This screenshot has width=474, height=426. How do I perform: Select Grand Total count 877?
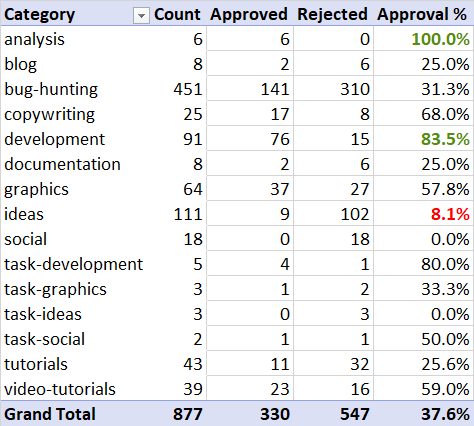[x=188, y=414]
